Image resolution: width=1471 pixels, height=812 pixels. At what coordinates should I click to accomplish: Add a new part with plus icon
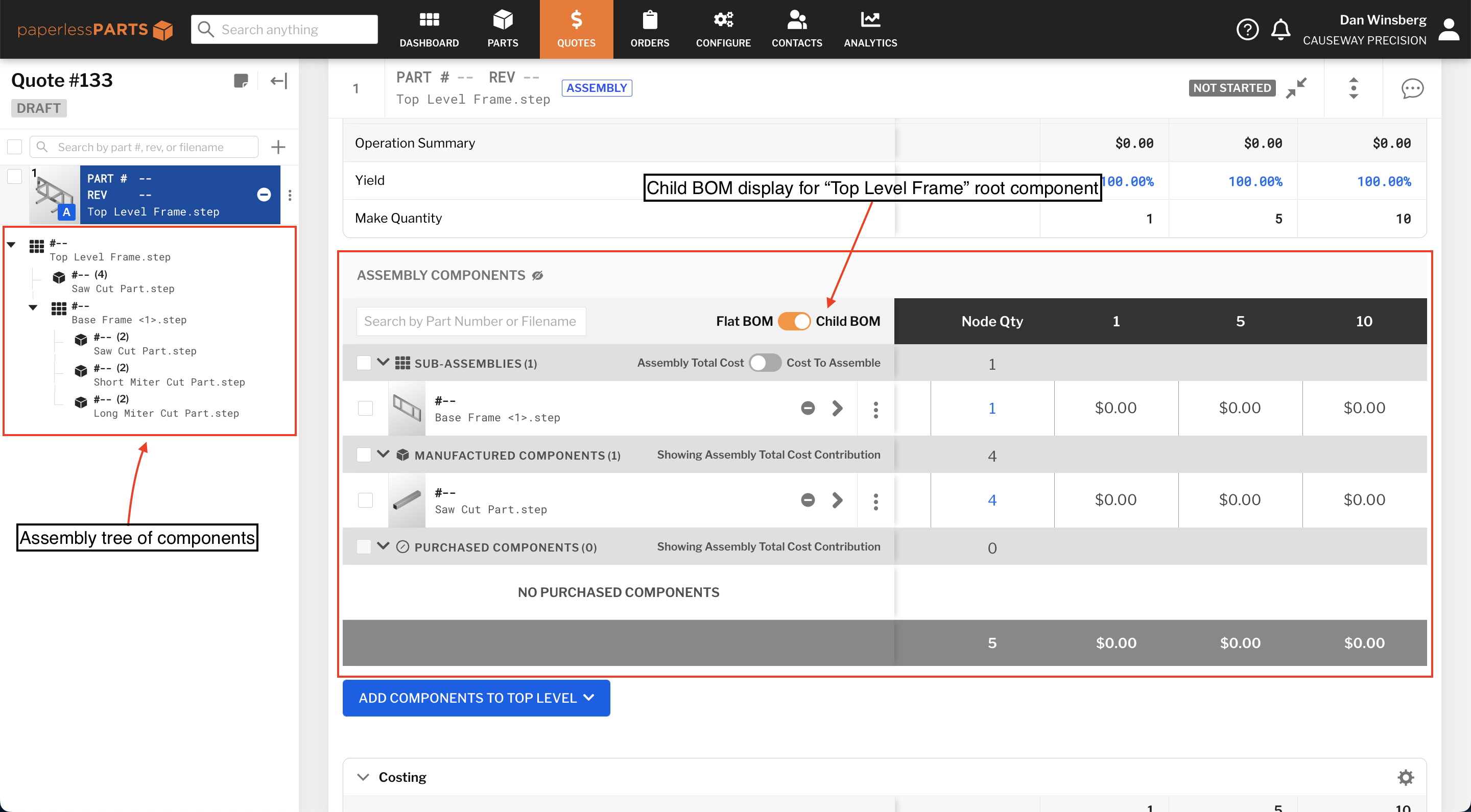click(278, 147)
